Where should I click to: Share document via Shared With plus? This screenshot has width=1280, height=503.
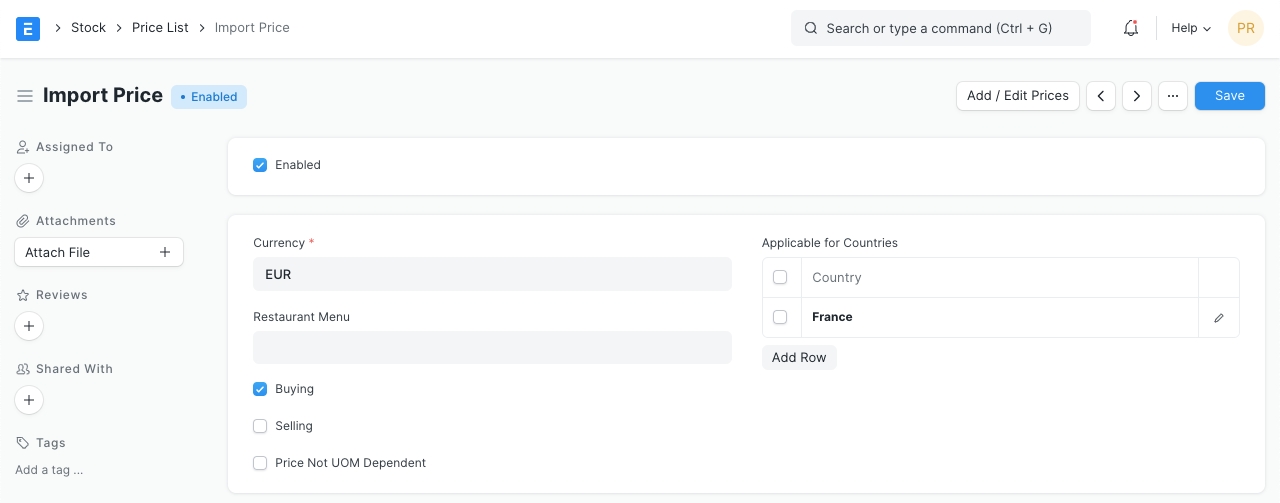[29, 400]
